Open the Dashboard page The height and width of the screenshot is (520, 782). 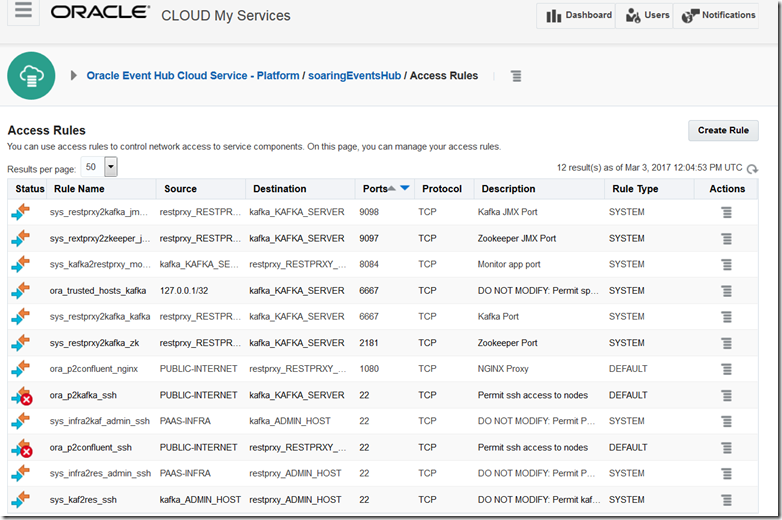[578, 16]
